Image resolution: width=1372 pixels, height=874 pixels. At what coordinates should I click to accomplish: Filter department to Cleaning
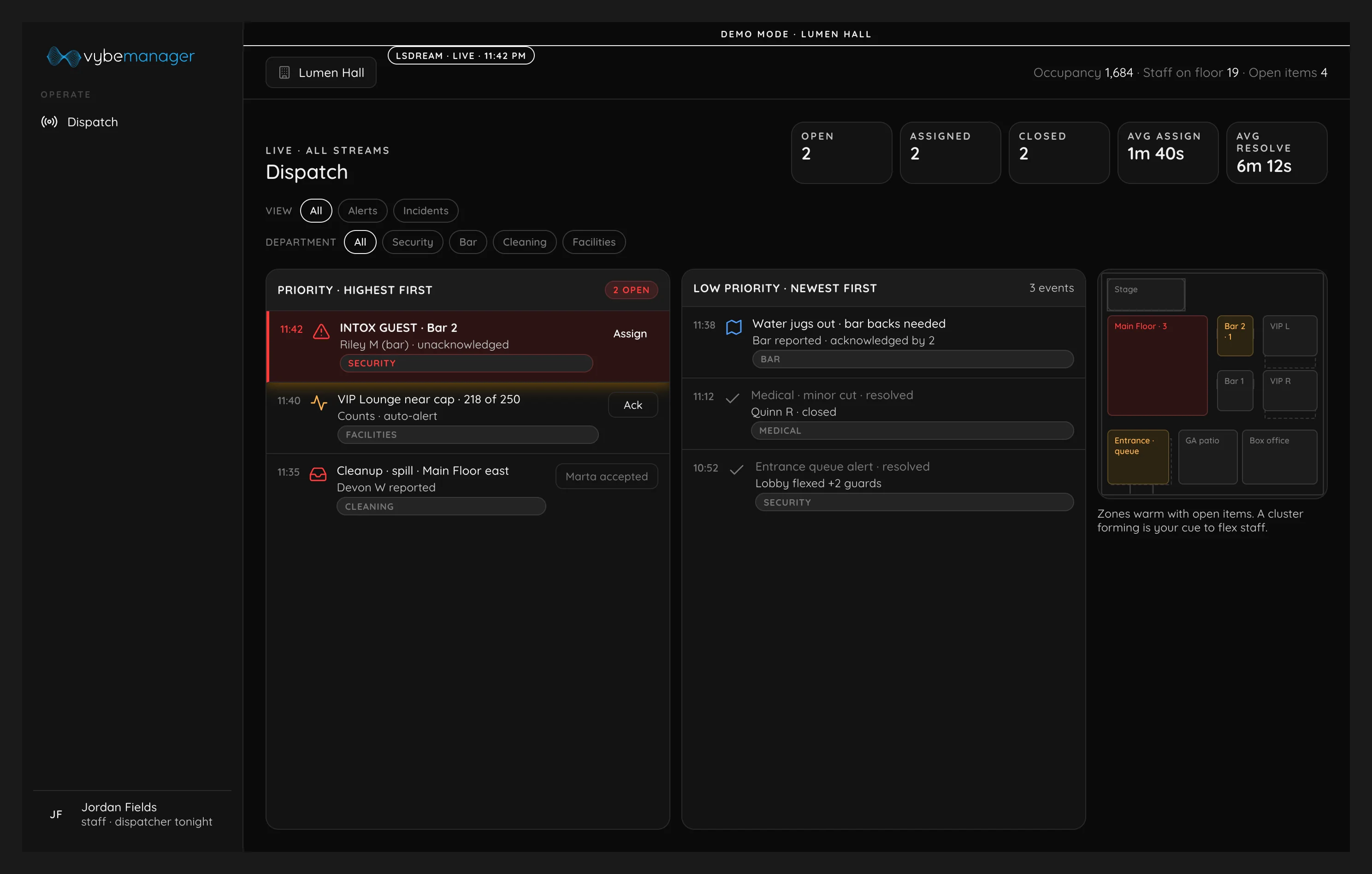click(524, 242)
